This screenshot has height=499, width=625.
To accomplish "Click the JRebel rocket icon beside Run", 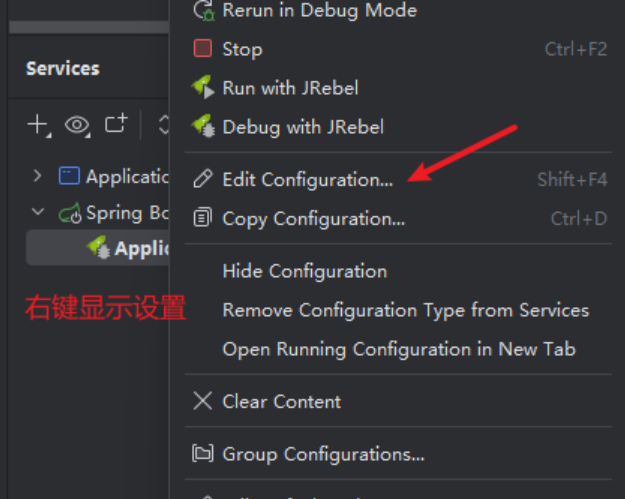I will [203, 88].
